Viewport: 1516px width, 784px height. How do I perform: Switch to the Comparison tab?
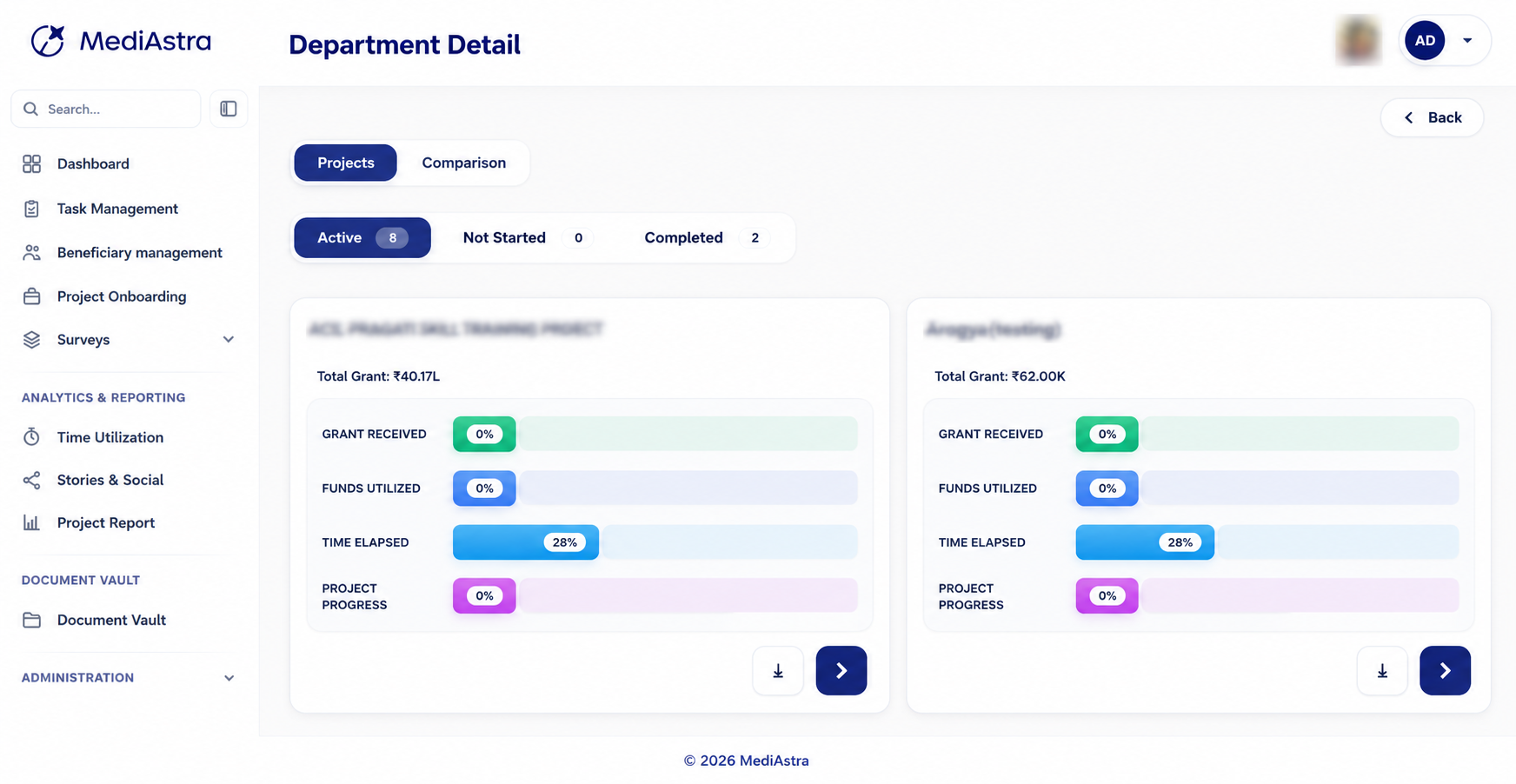point(463,163)
